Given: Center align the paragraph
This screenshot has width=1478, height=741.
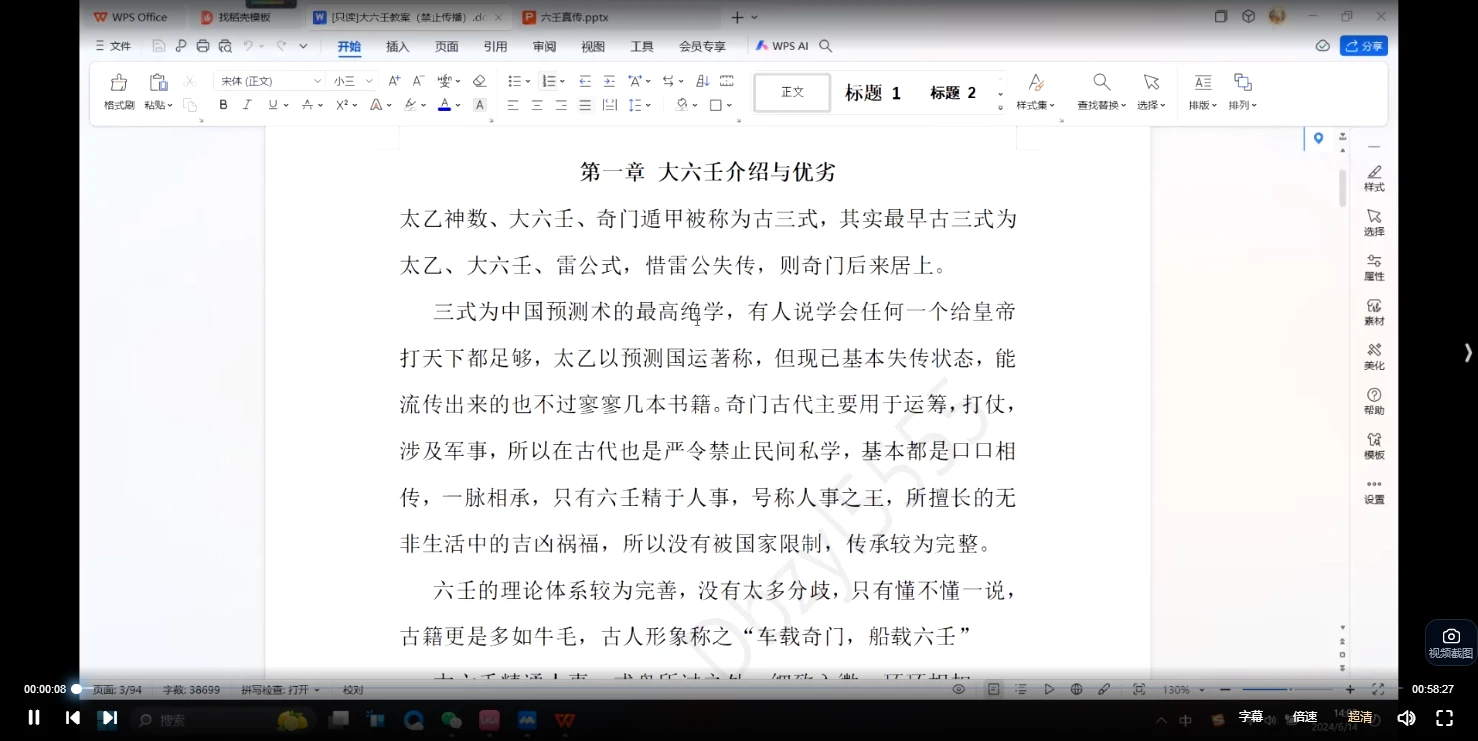Looking at the screenshot, I should pos(537,105).
